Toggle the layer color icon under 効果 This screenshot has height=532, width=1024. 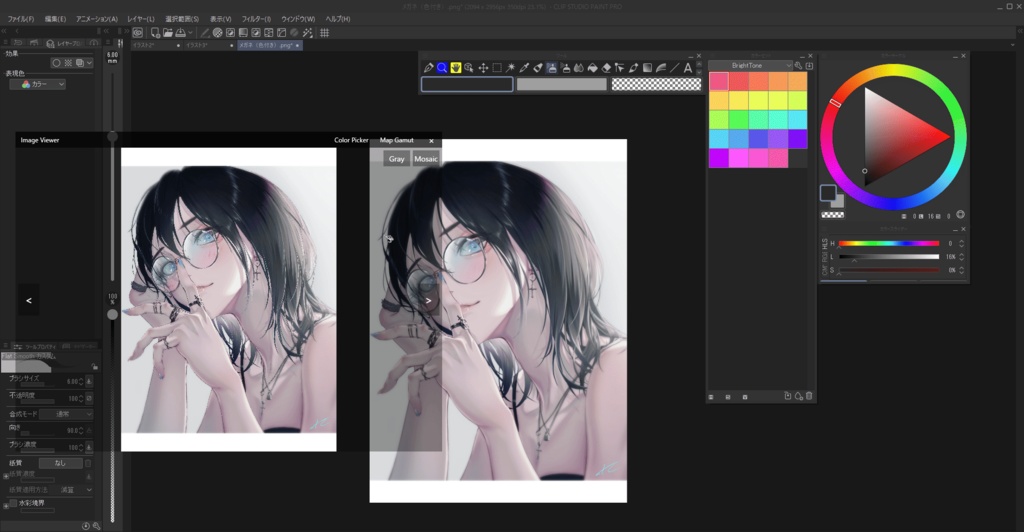[x=79, y=63]
